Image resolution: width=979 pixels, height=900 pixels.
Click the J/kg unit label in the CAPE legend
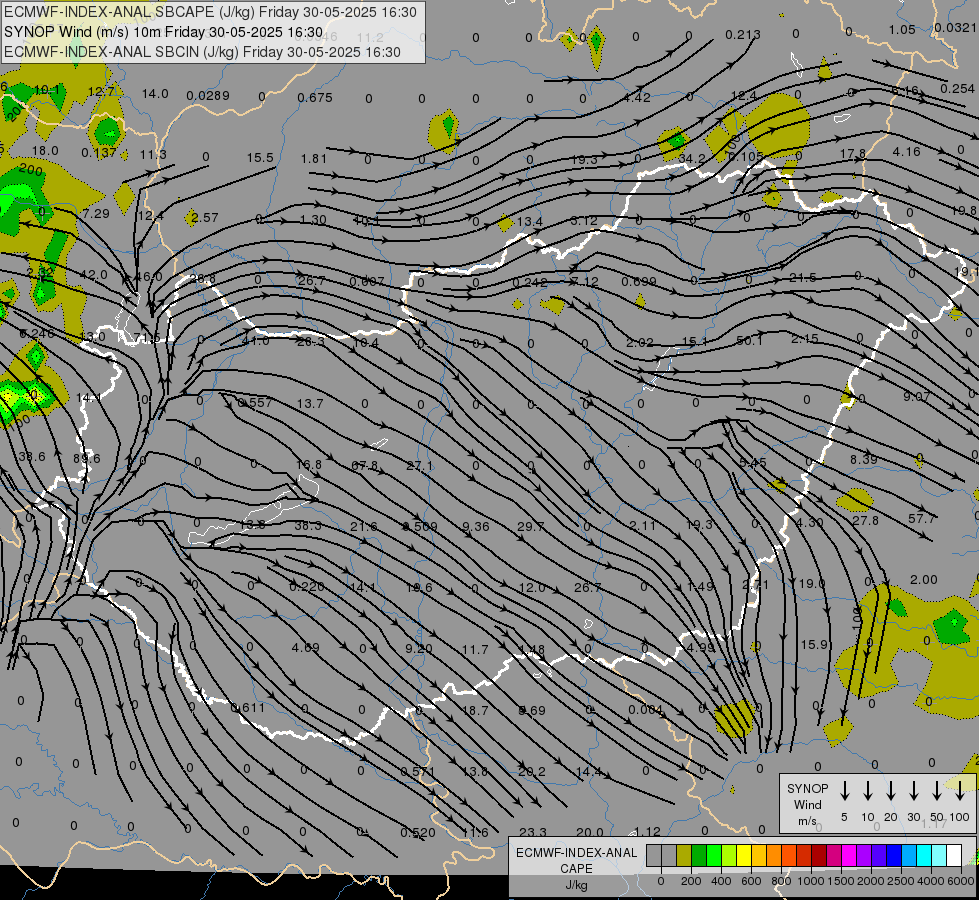(576, 885)
